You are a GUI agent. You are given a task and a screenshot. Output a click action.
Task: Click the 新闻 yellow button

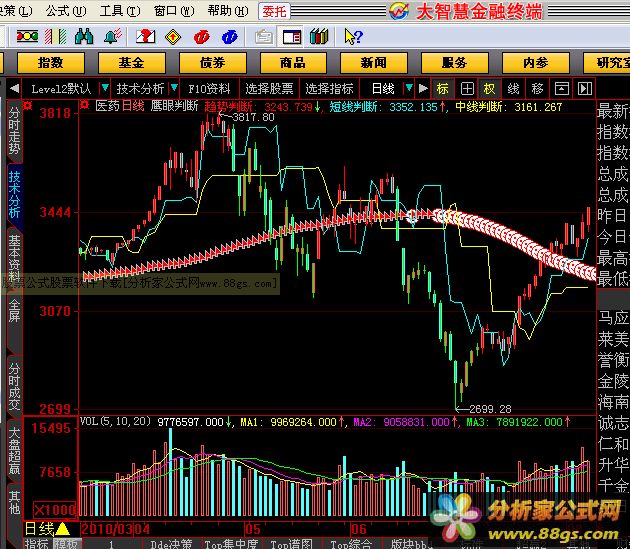click(374, 63)
